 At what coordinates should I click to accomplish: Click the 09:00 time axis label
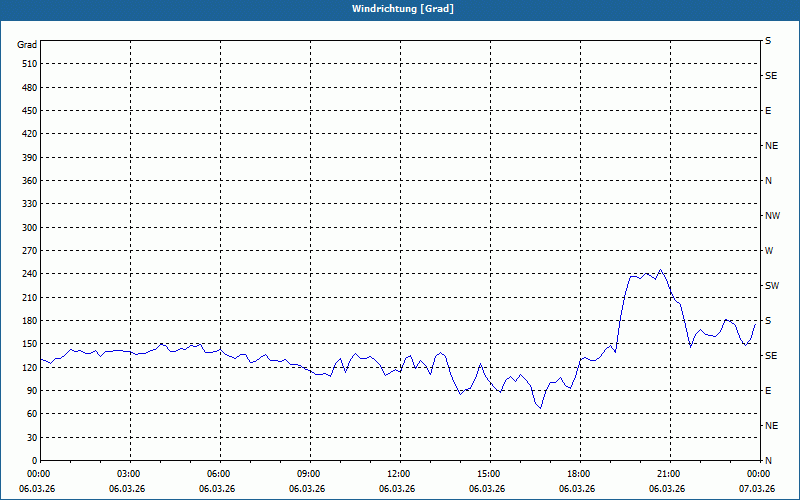click(x=310, y=474)
